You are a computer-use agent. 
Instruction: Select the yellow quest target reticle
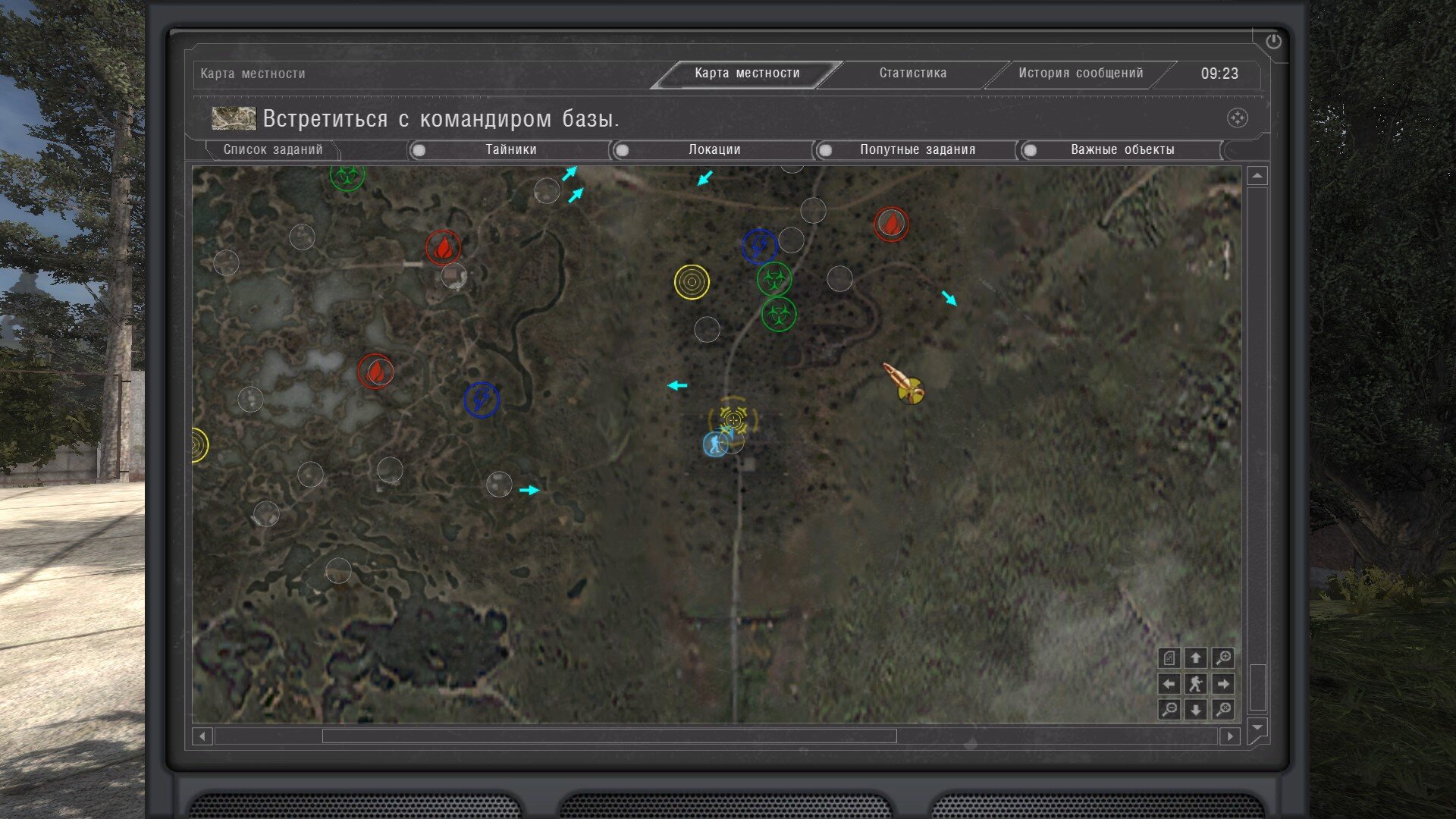(733, 419)
